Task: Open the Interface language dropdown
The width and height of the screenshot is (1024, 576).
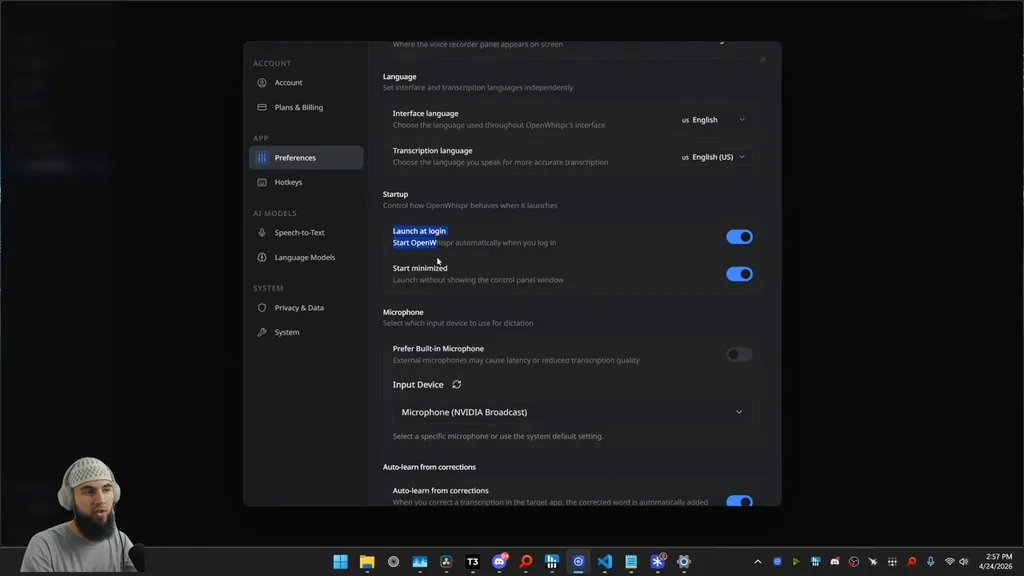Action: click(x=713, y=120)
